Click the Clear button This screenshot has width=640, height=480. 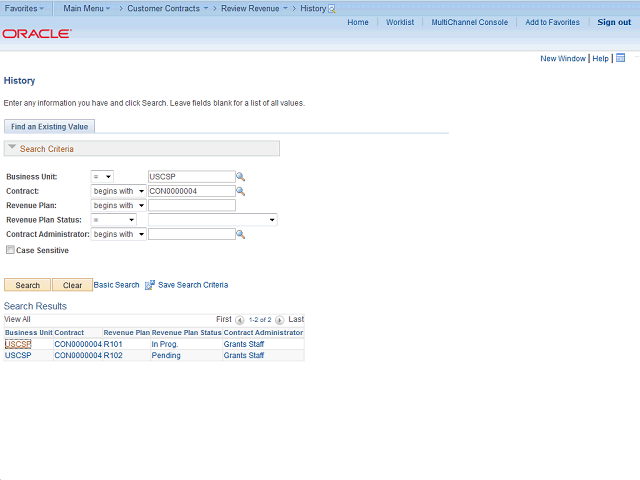[72, 285]
